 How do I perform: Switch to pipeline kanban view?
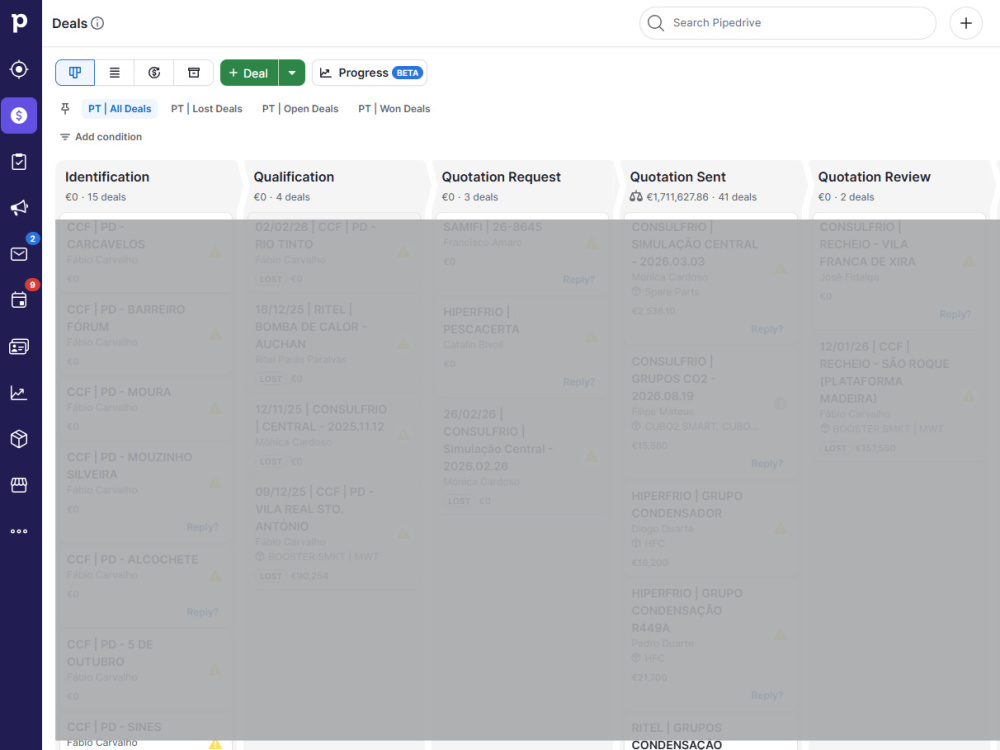click(x=75, y=73)
